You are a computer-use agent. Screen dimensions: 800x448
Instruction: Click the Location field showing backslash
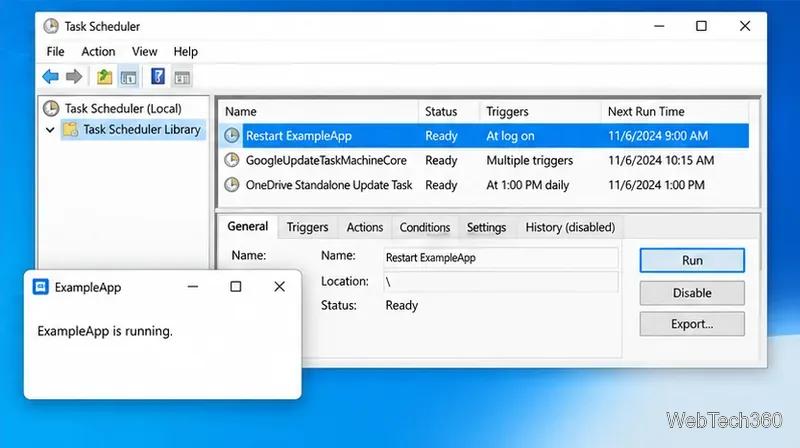[x=501, y=282]
